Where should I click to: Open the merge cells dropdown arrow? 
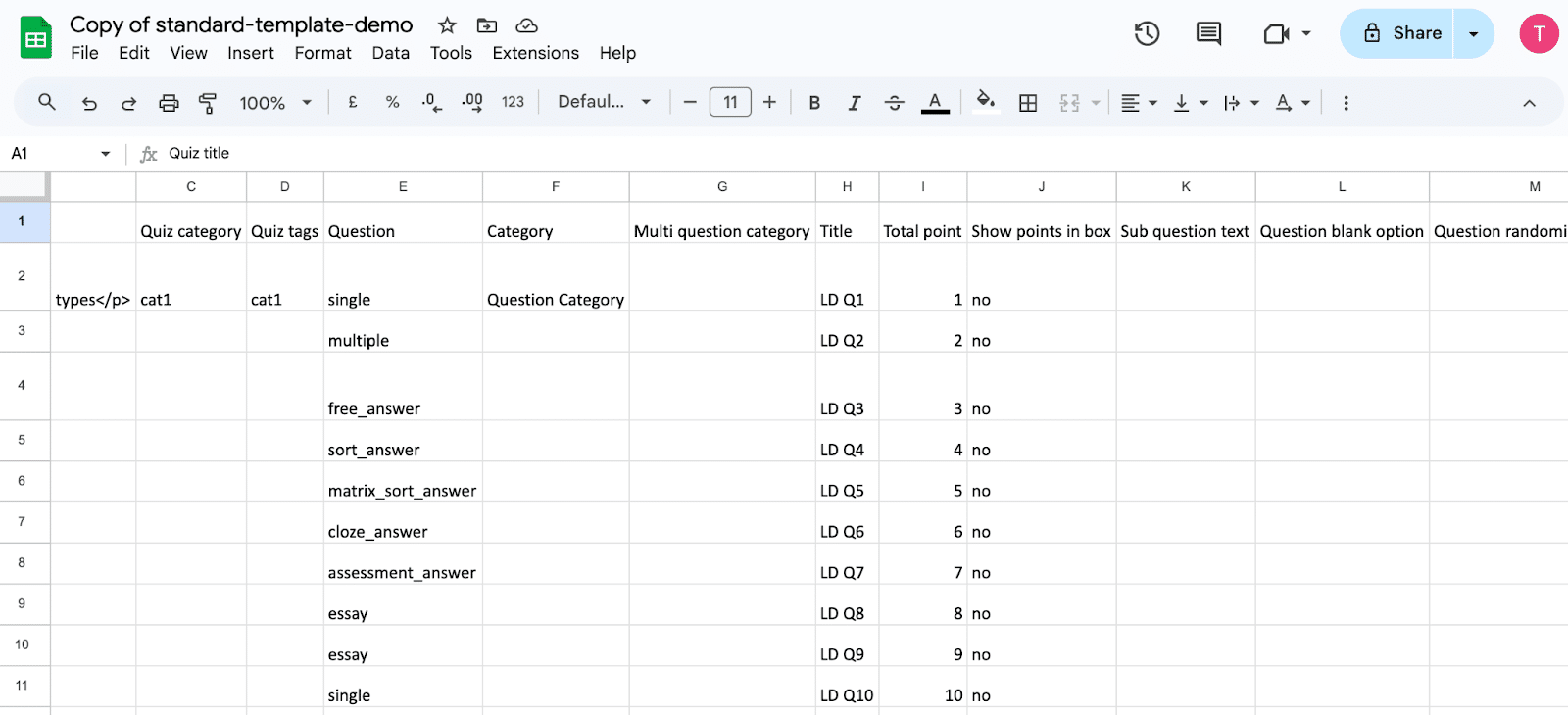tap(1096, 103)
